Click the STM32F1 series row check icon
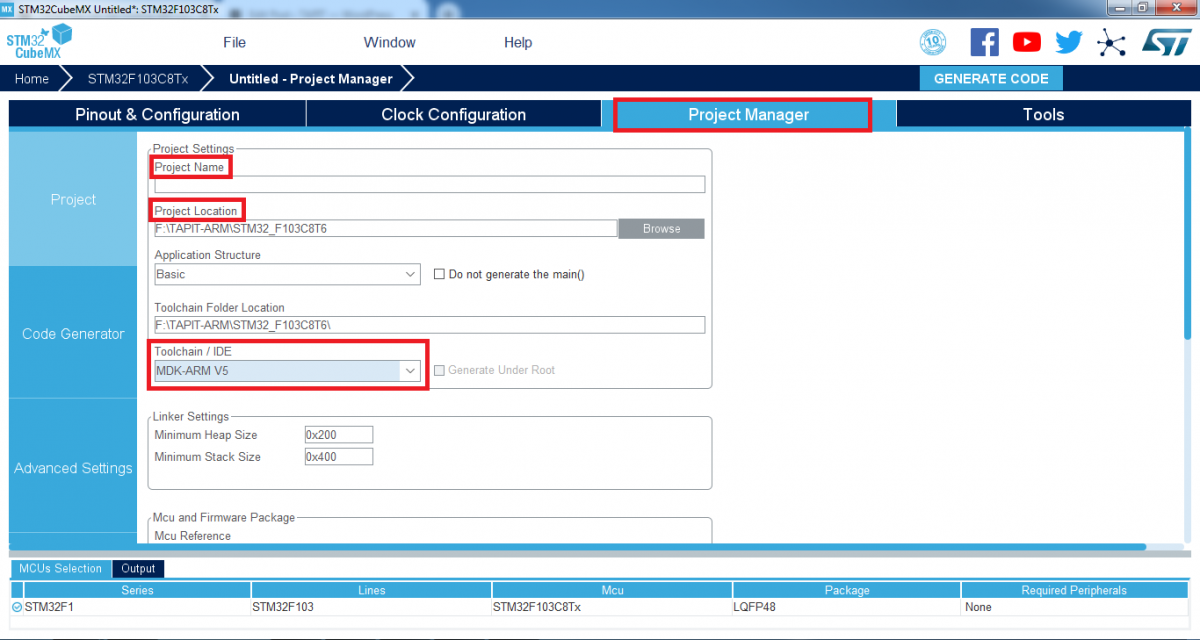 [x=16, y=607]
